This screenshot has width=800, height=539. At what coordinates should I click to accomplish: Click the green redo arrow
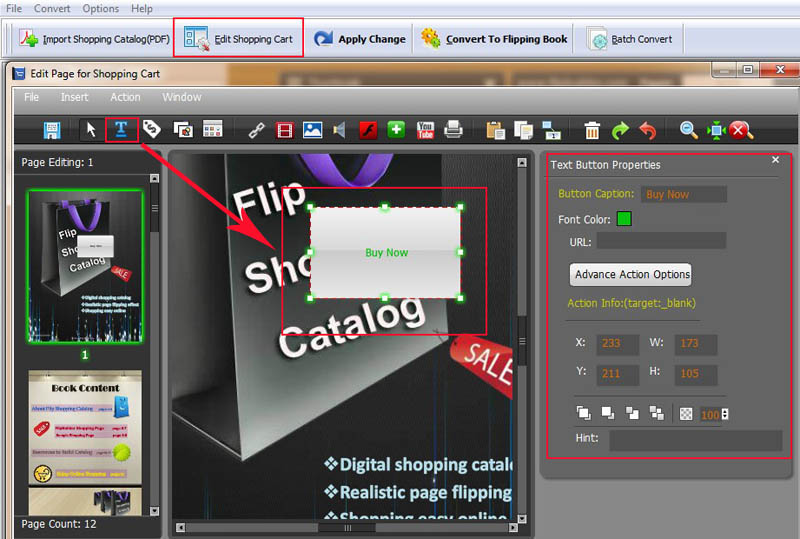click(620, 131)
